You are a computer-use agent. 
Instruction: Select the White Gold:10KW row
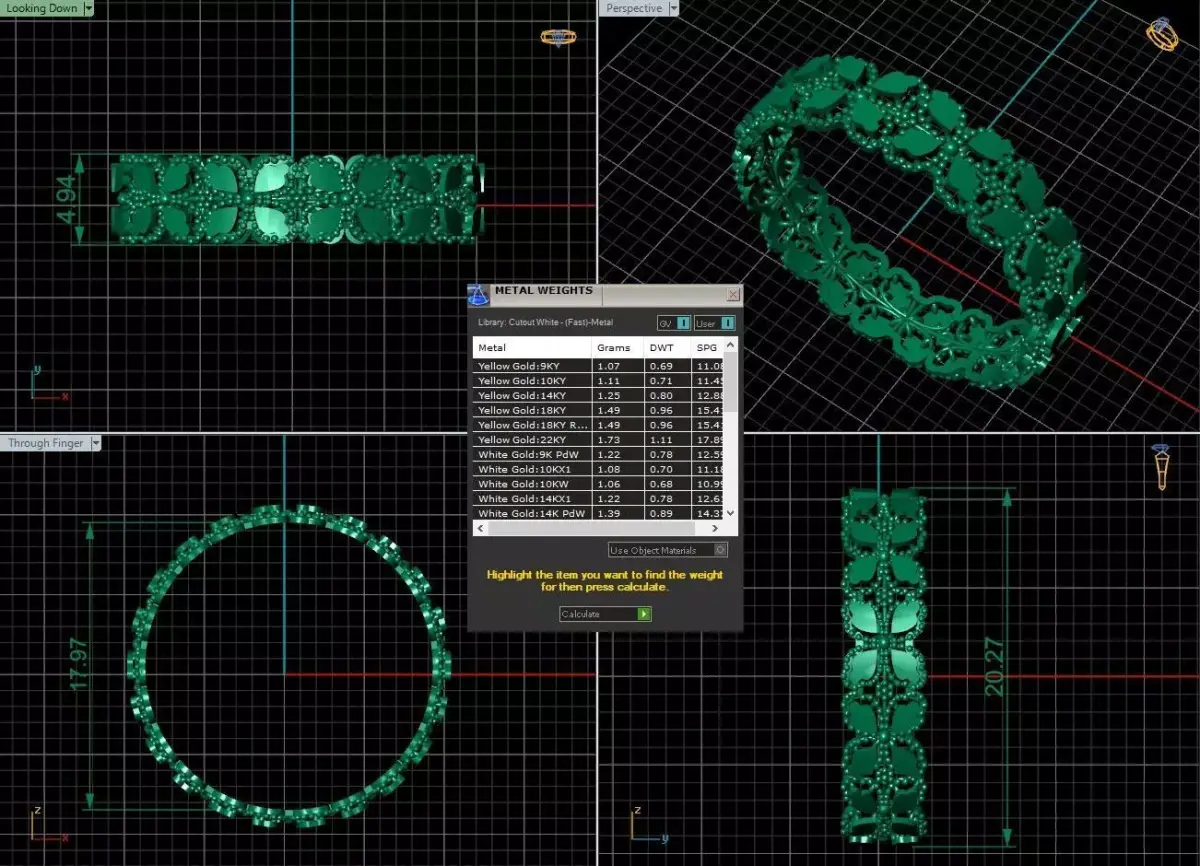(598, 484)
